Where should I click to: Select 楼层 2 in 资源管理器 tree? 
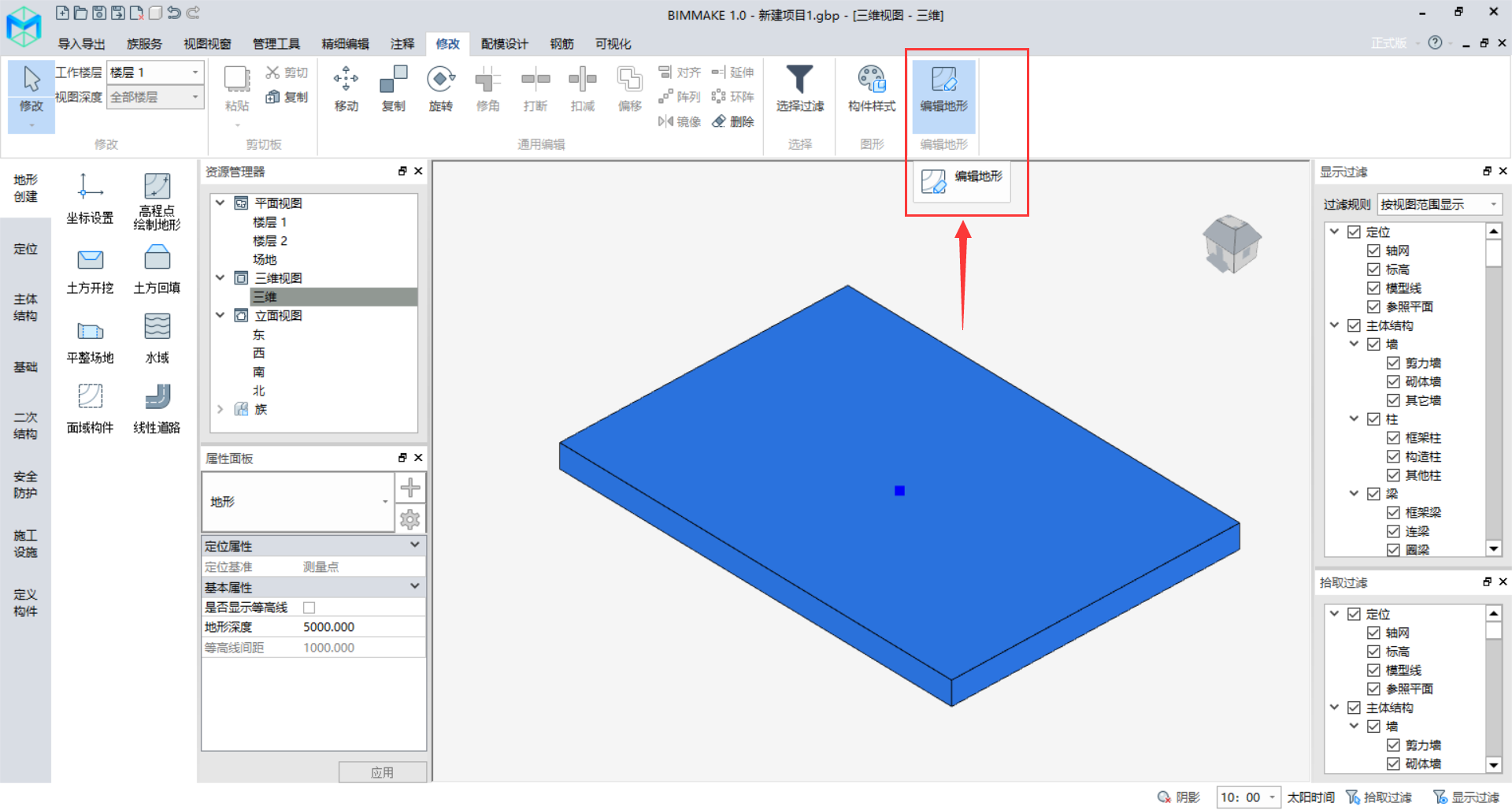[x=269, y=240]
